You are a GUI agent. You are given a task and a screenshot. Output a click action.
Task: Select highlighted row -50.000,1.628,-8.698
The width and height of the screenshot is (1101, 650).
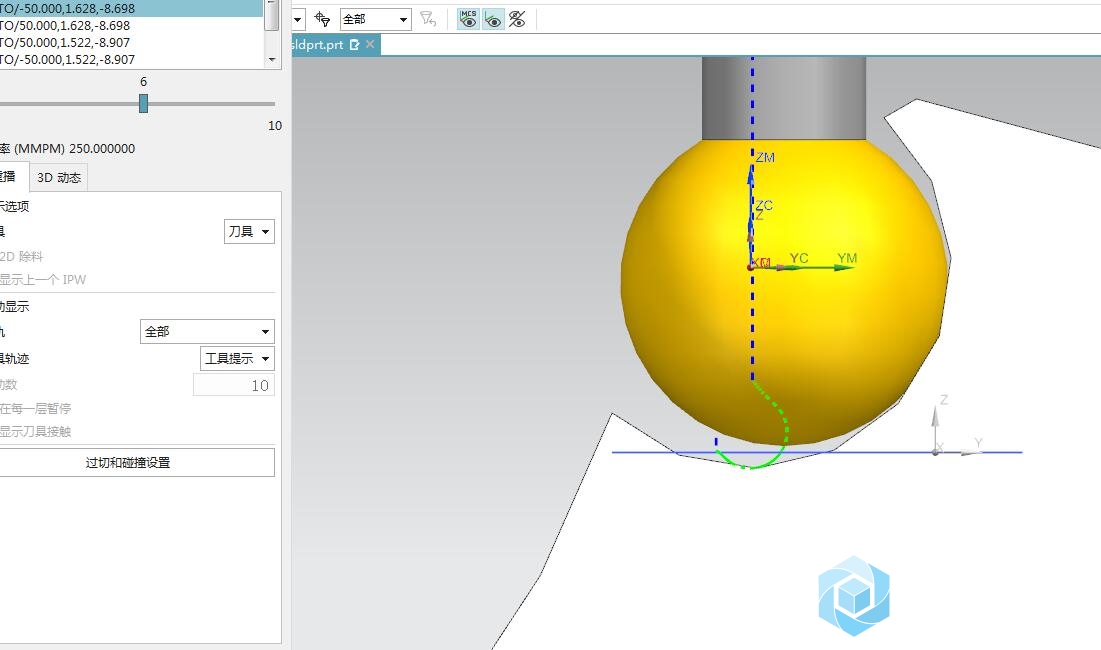(x=131, y=8)
